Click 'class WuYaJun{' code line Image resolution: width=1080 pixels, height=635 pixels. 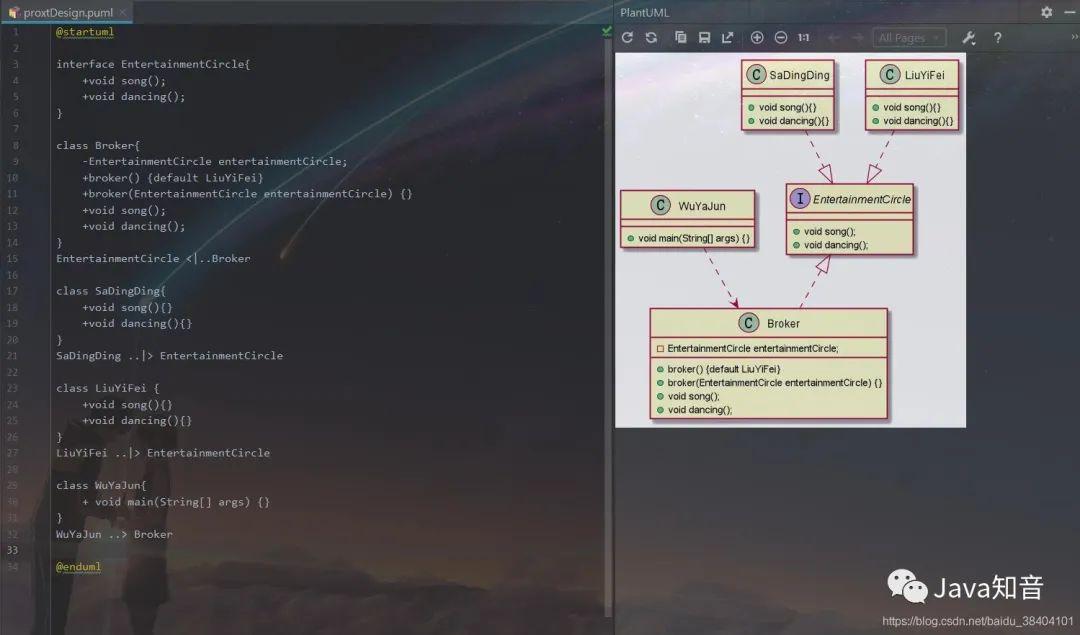point(101,485)
